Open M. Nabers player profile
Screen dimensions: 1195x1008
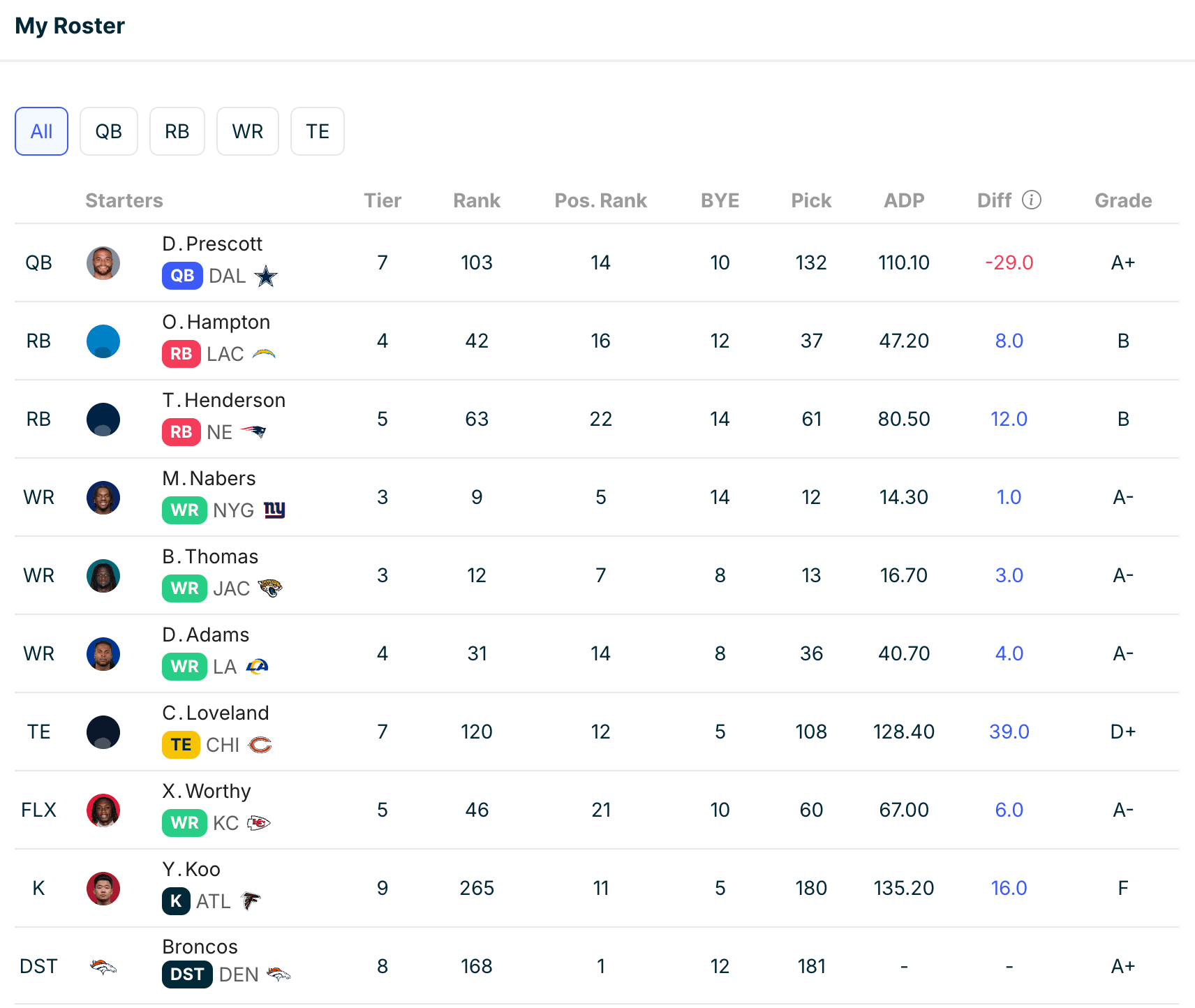(209, 478)
